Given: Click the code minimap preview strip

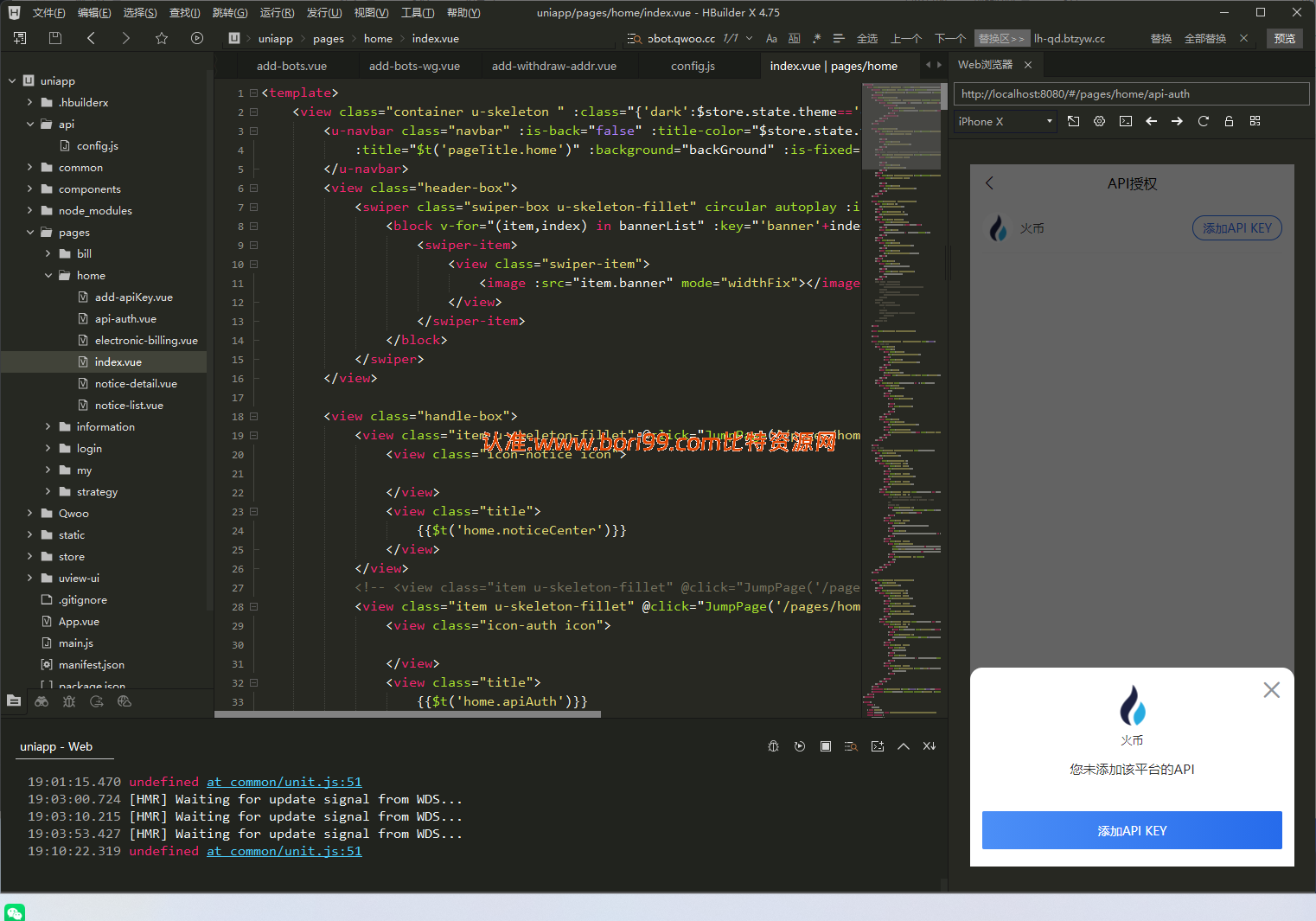Looking at the screenshot, I should (x=902, y=398).
